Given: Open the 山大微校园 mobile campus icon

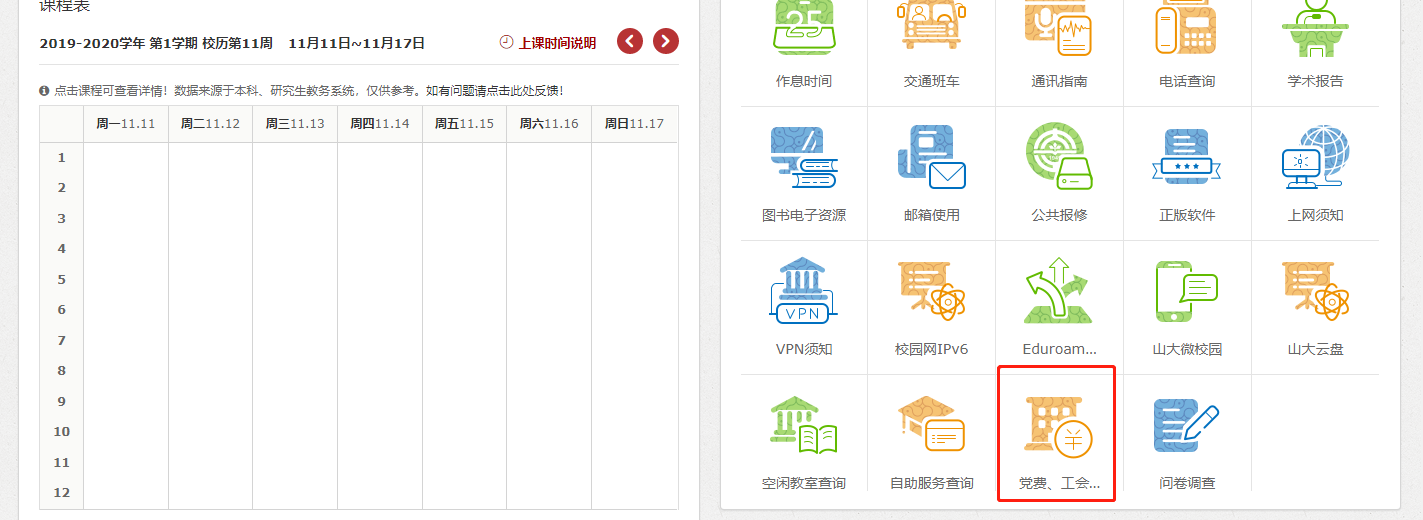Looking at the screenshot, I should [x=1187, y=293].
